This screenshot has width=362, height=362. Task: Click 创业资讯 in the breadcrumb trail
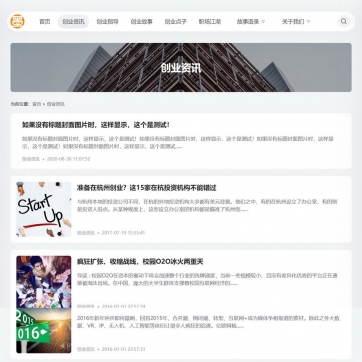(56, 104)
